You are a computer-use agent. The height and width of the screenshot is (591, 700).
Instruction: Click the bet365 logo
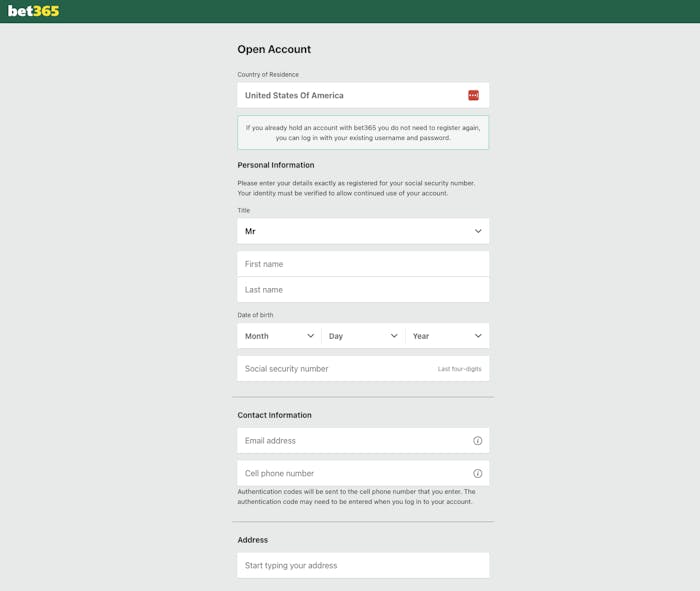pos(33,11)
